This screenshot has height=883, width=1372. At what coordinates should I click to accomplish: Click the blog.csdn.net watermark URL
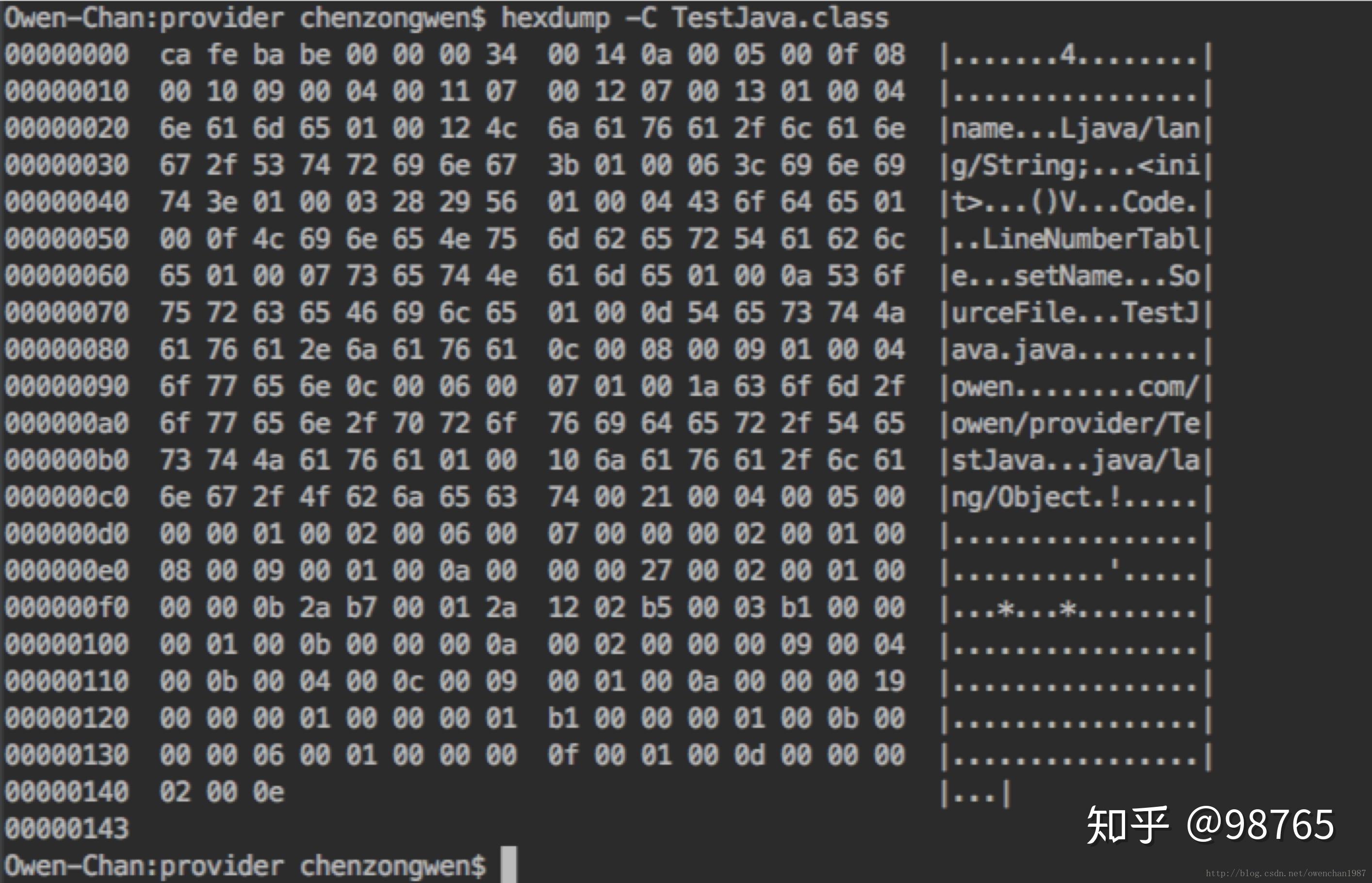1286,873
